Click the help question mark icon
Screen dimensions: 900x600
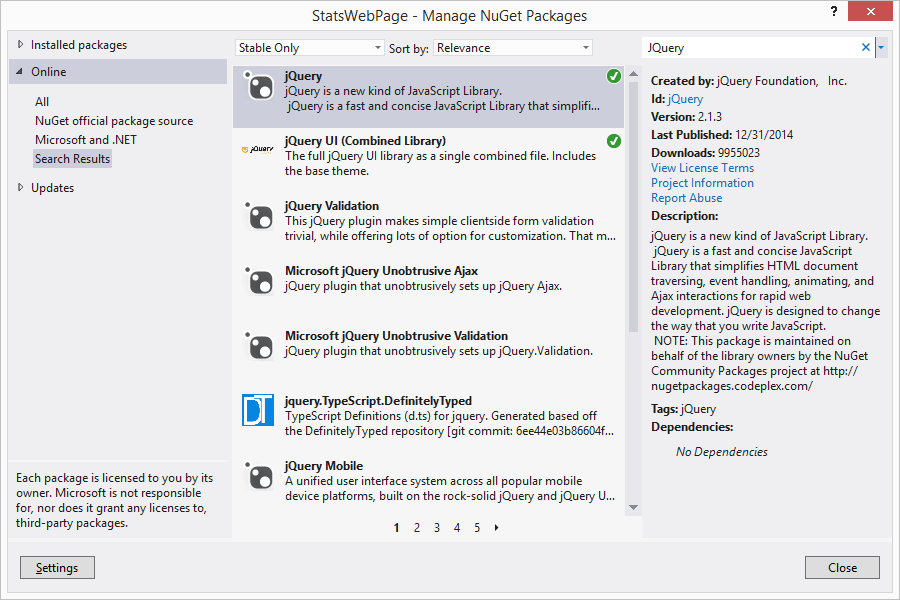click(834, 11)
